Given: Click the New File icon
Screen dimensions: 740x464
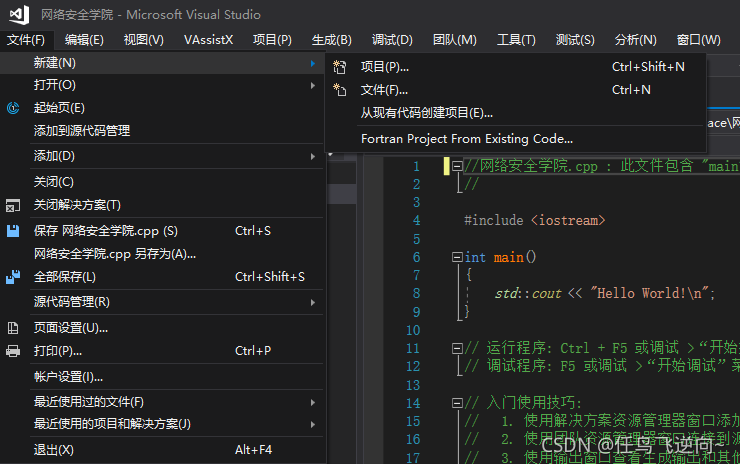Looking at the screenshot, I should click(x=339, y=90).
